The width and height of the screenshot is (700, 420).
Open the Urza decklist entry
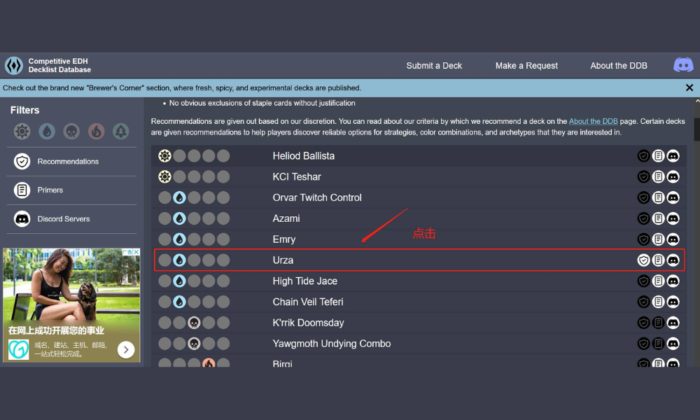(283, 260)
